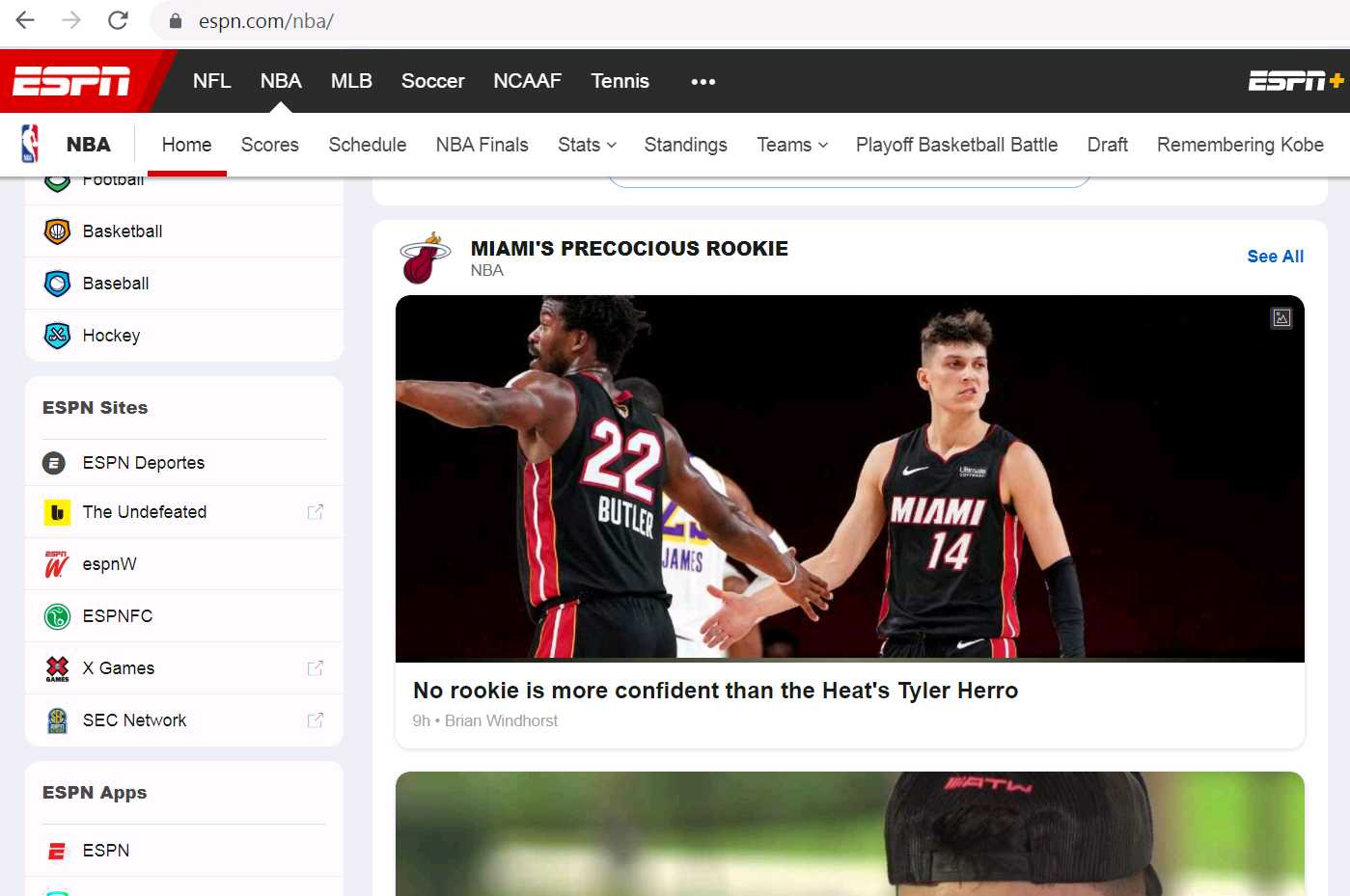Click the See All link
The image size is (1350, 896).
[1275, 257]
